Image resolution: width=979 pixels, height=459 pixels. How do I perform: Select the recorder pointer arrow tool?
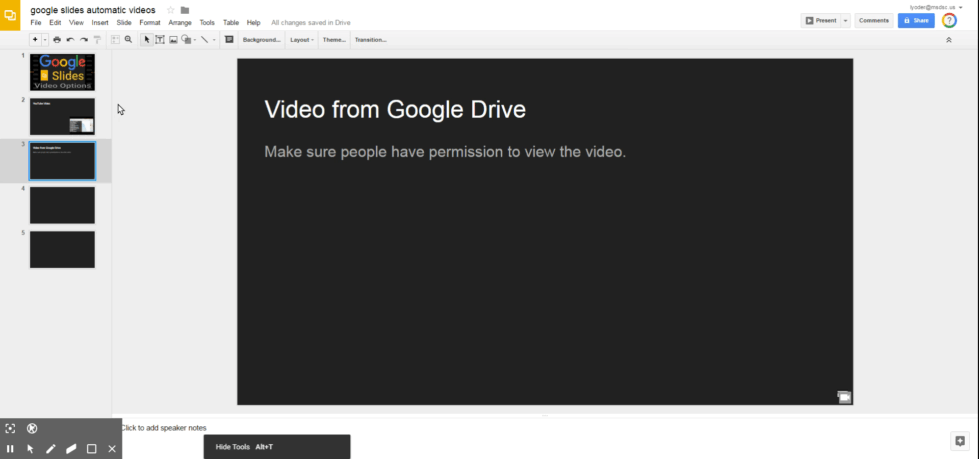coord(30,448)
